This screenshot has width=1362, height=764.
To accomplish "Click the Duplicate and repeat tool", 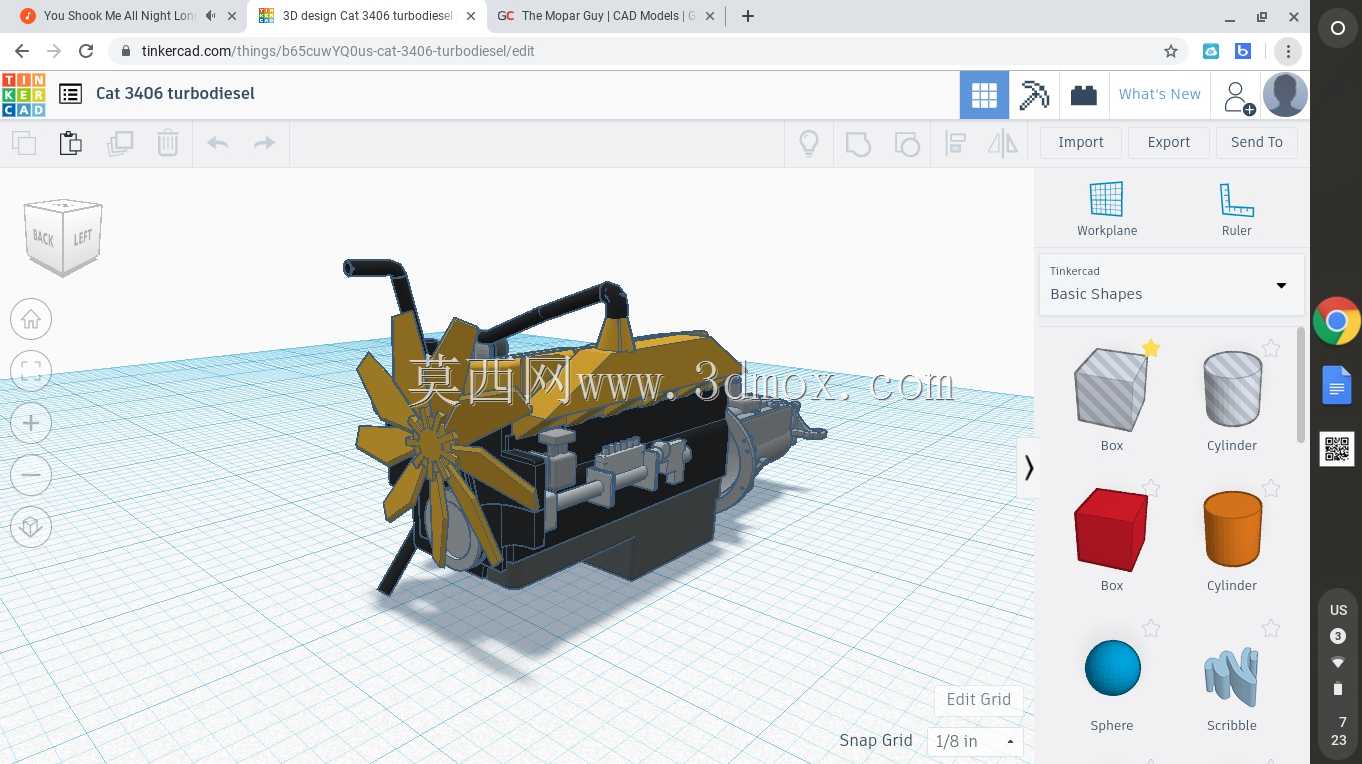I will click(x=120, y=143).
